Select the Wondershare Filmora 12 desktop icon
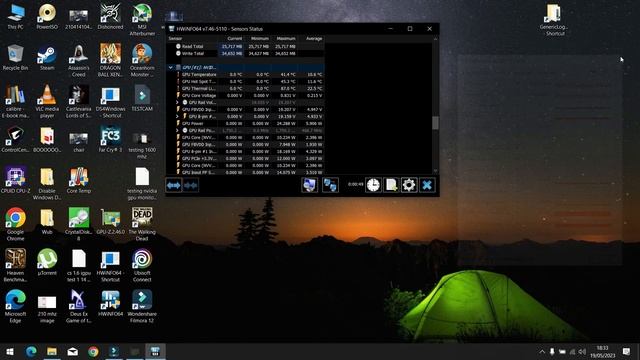Screen dimensions: 640x360 142,306
